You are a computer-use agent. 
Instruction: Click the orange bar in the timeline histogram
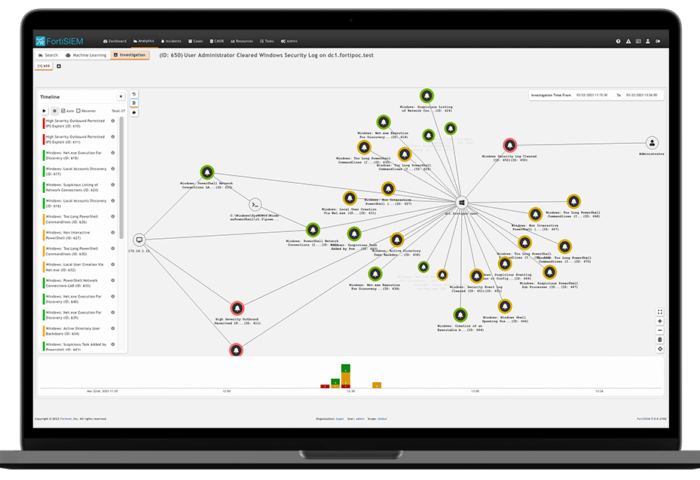pyautogui.click(x=376, y=384)
